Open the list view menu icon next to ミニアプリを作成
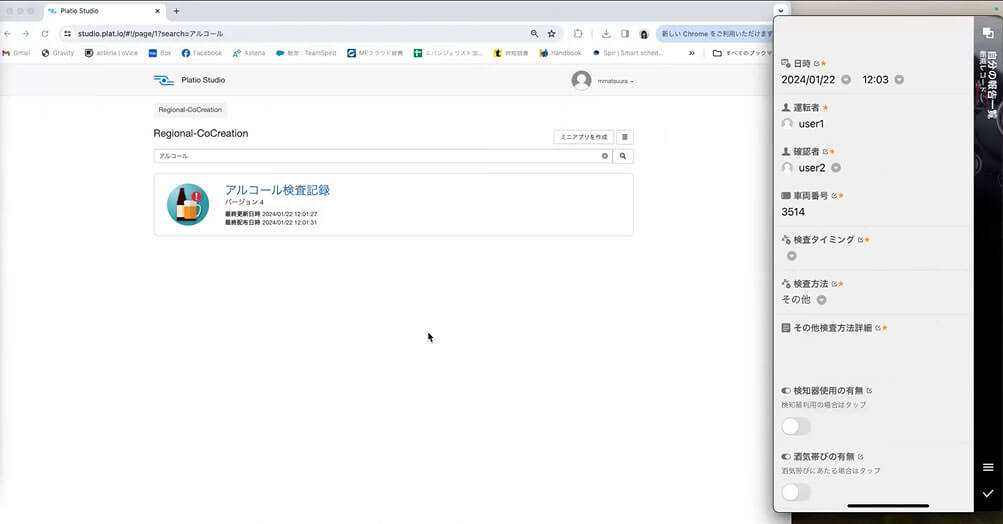 tap(624, 137)
